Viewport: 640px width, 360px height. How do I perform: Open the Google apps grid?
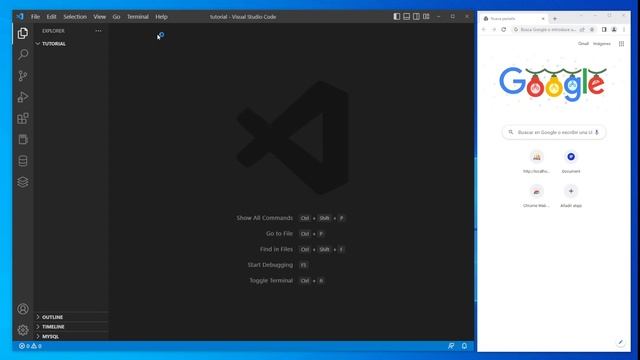(621, 44)
